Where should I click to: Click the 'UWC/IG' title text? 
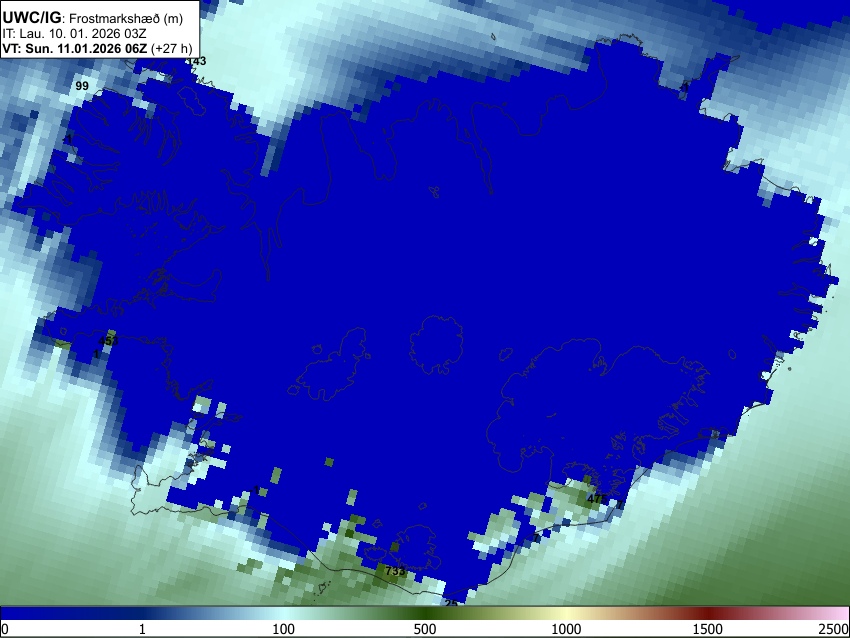tap(31, 17)
